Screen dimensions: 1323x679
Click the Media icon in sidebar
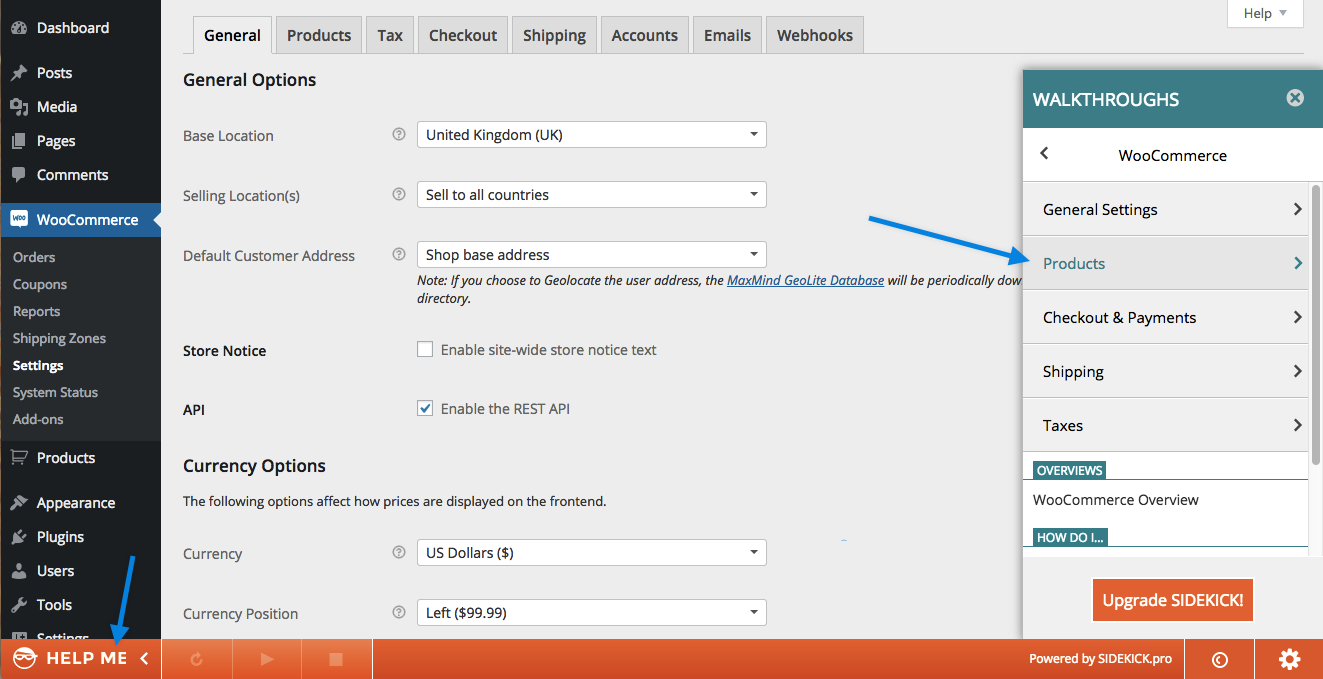pos(19,107)
